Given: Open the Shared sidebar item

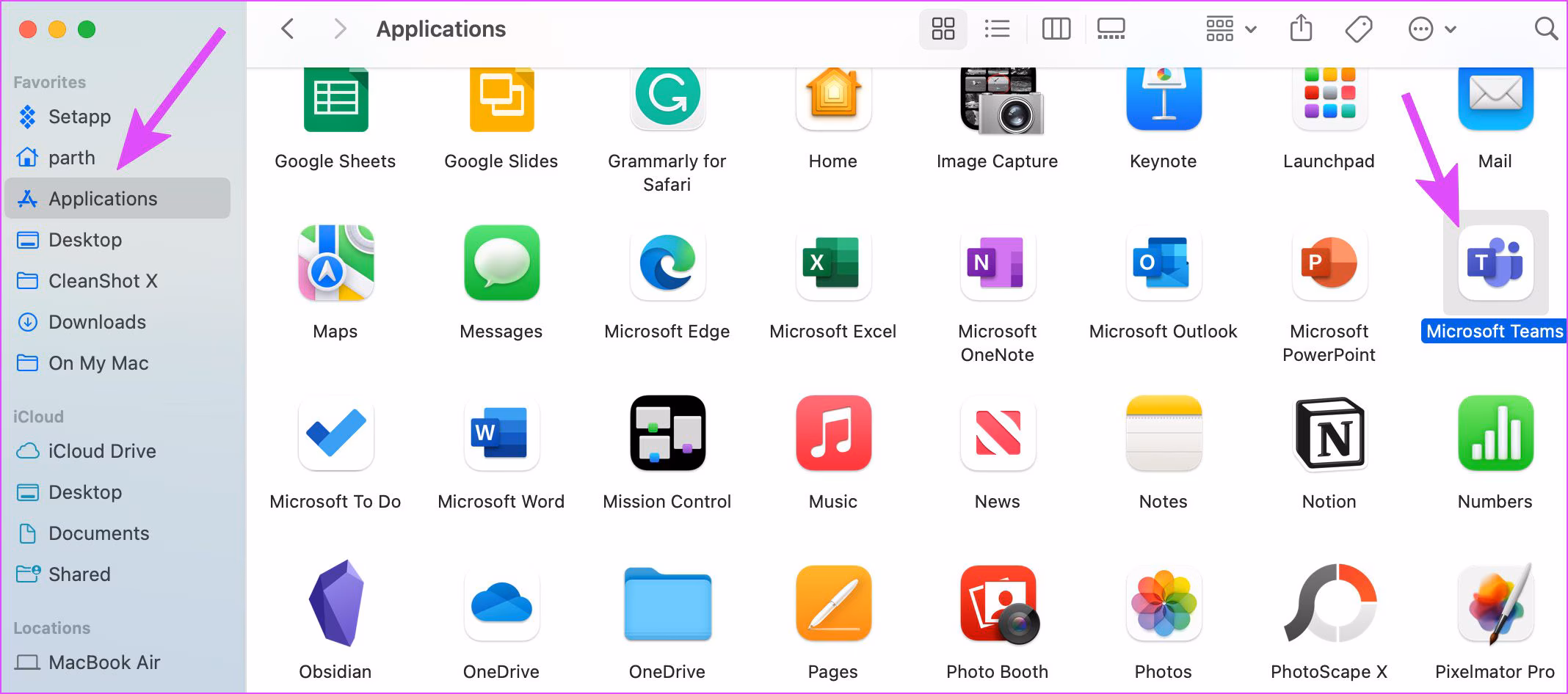Looking at the screenshot, I should [117, 574].
